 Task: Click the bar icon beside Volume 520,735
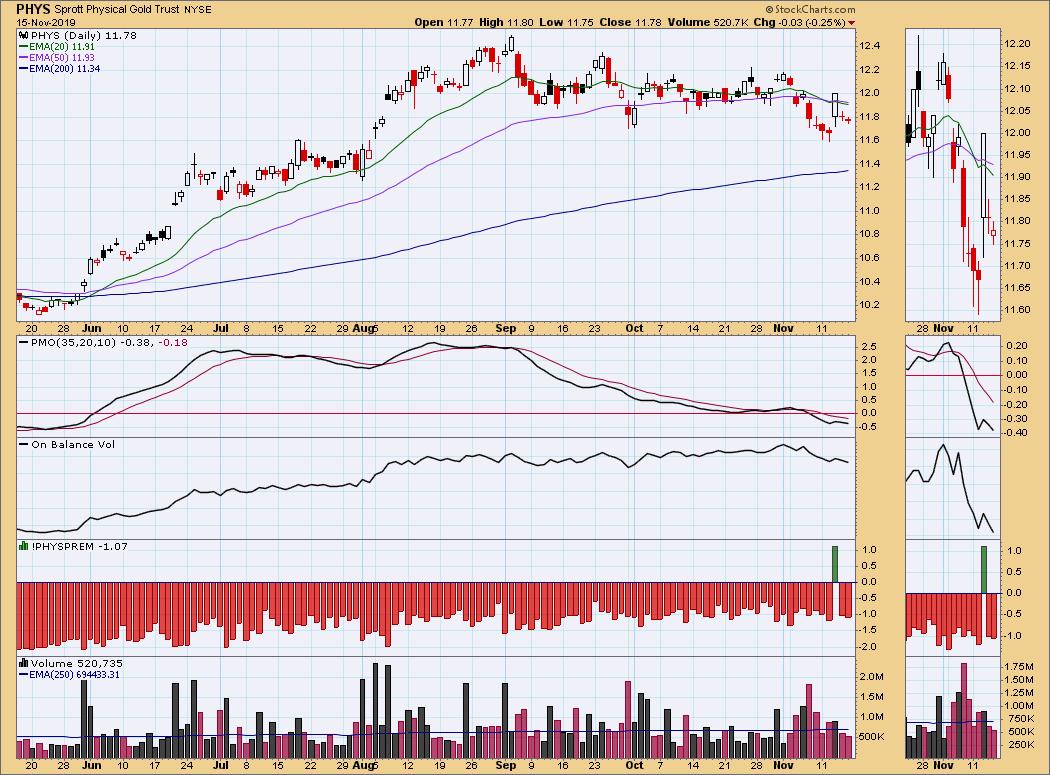pyautogui.click(x=23, y=663)
